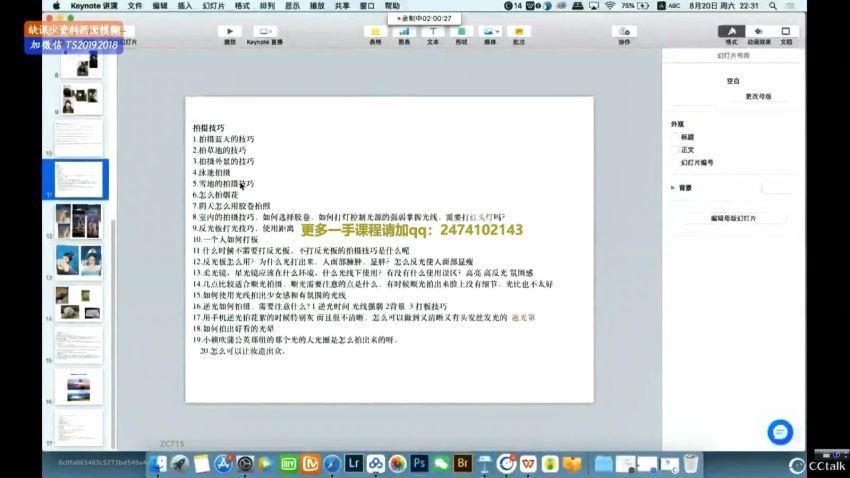The height and width of the screenshot is (478, 850).
Task: Open Keynote 直播 in the toolbar
Action: (x=265, y=31)
